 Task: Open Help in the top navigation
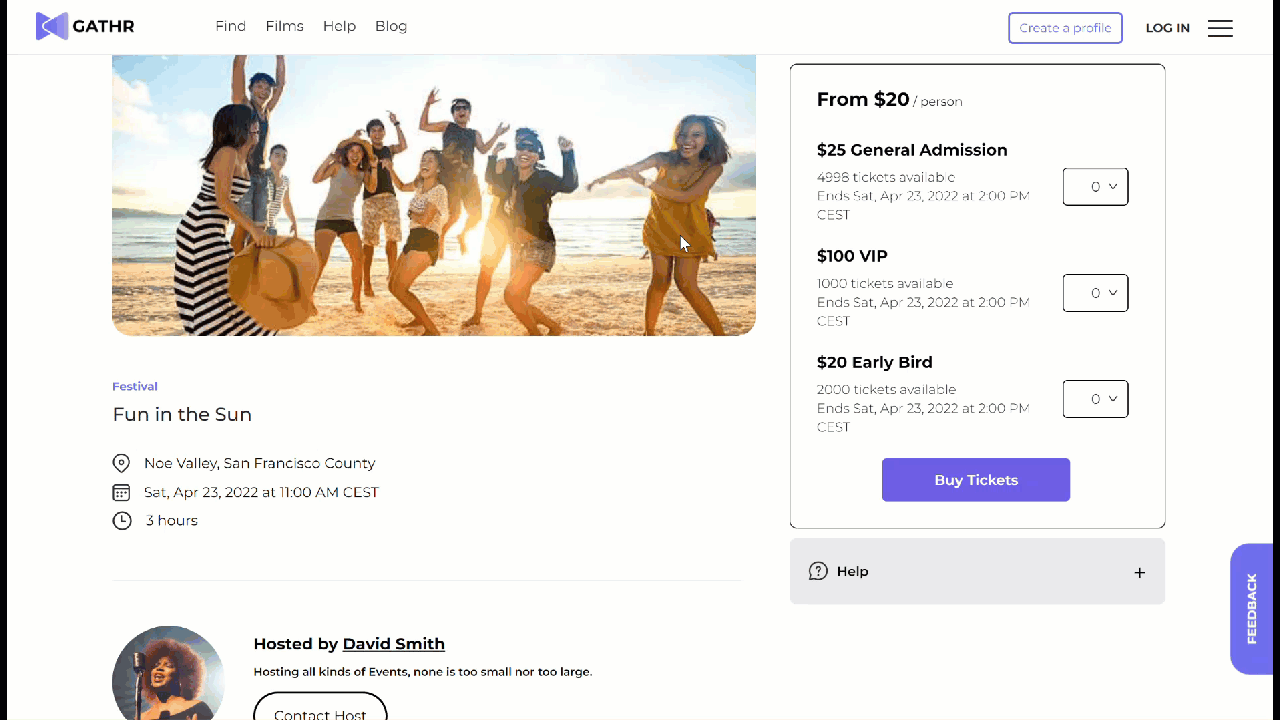click(339, 26)
